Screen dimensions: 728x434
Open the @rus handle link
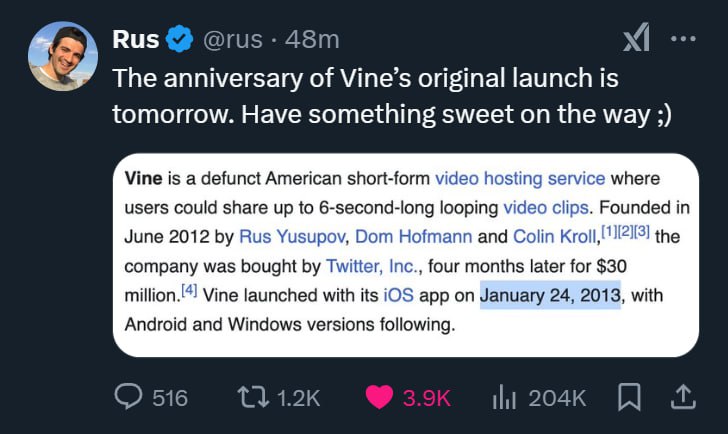tap(233, 40)
